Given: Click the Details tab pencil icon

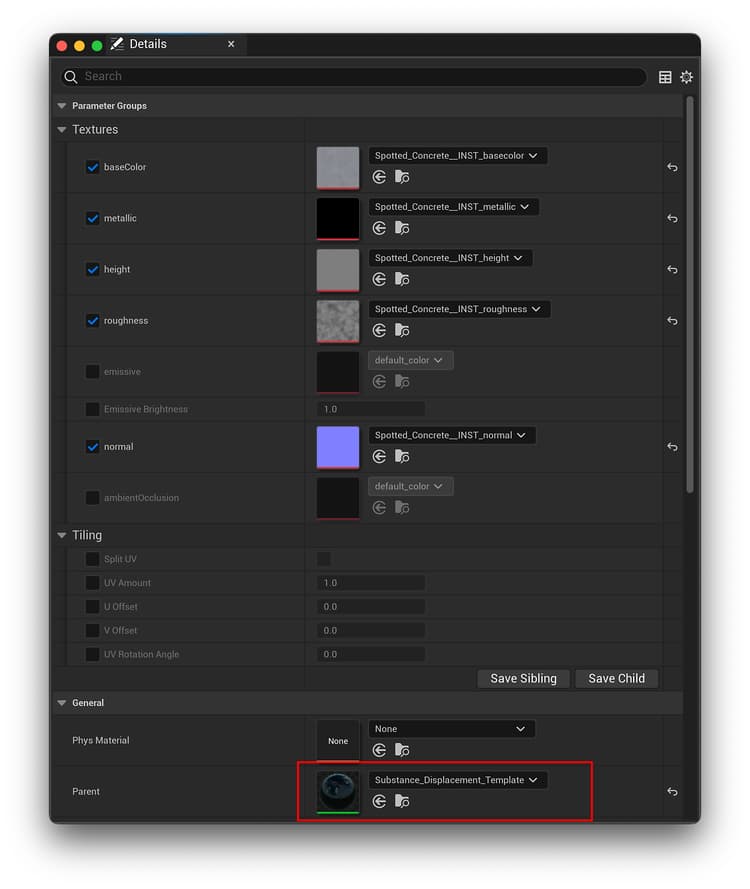Looking at the screenshot, I should (x=117, y=44).
